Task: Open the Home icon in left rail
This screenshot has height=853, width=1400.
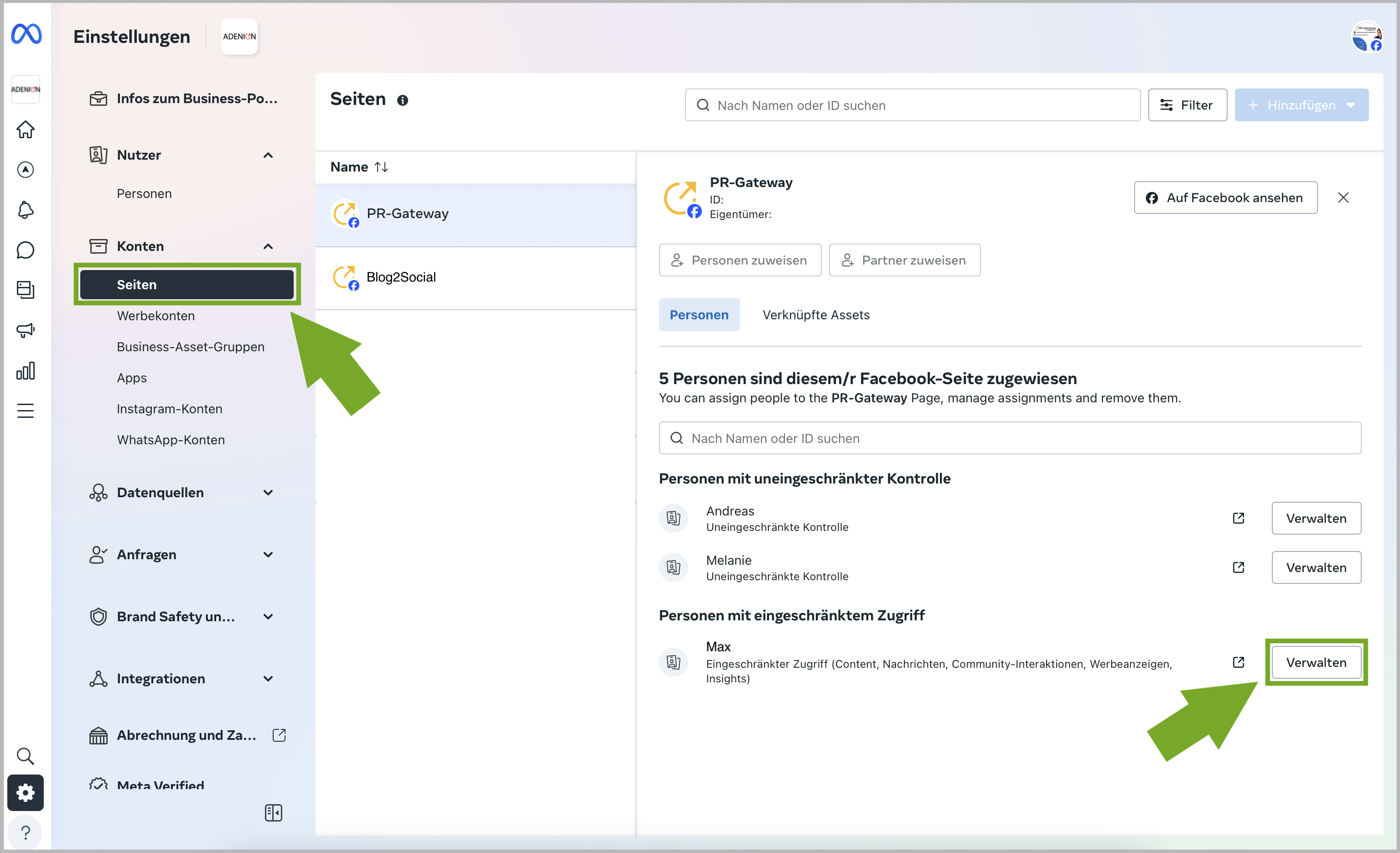Action: coord(26,130)
